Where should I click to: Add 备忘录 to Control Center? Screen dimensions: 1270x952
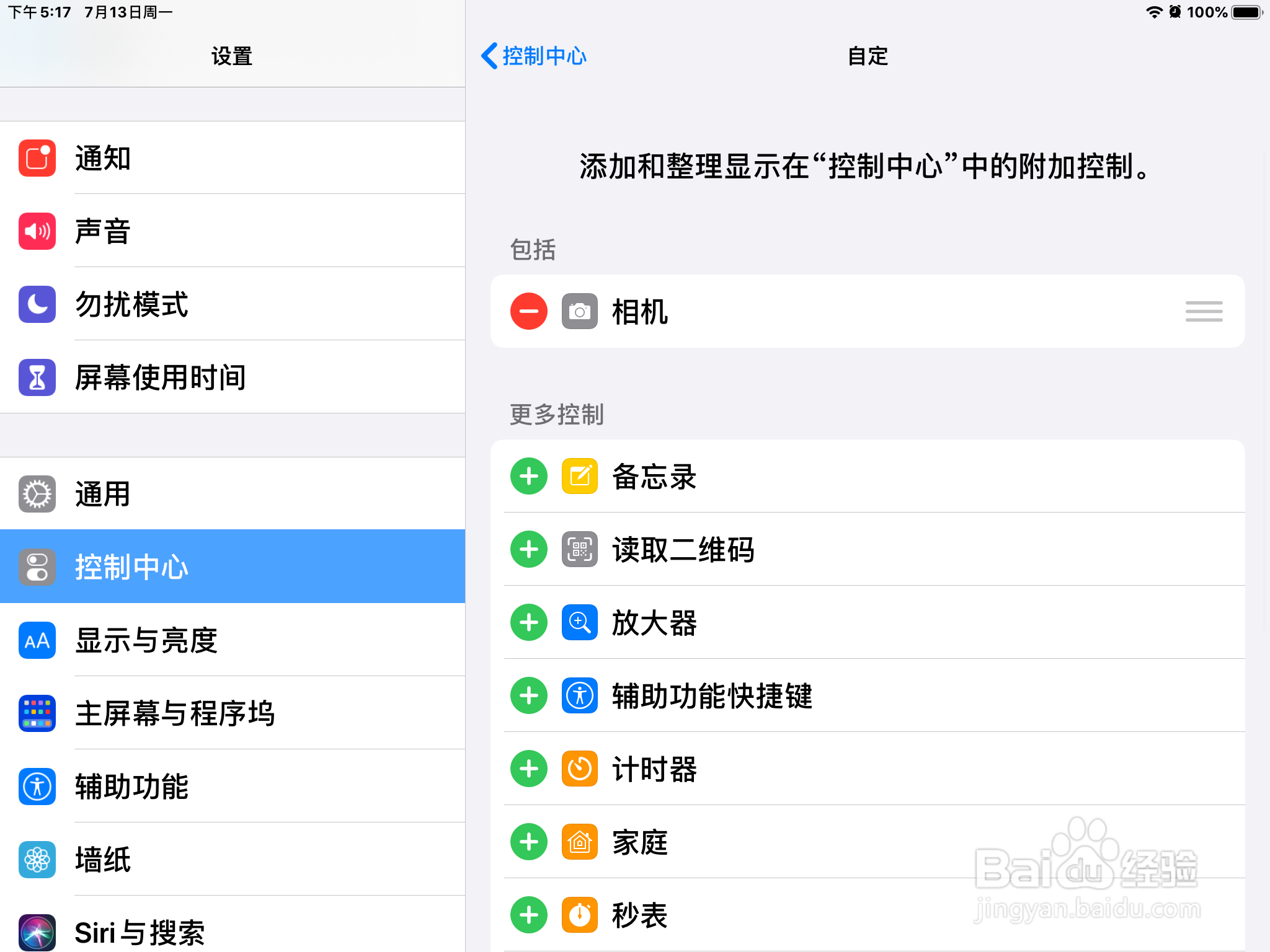coord(528,476)
